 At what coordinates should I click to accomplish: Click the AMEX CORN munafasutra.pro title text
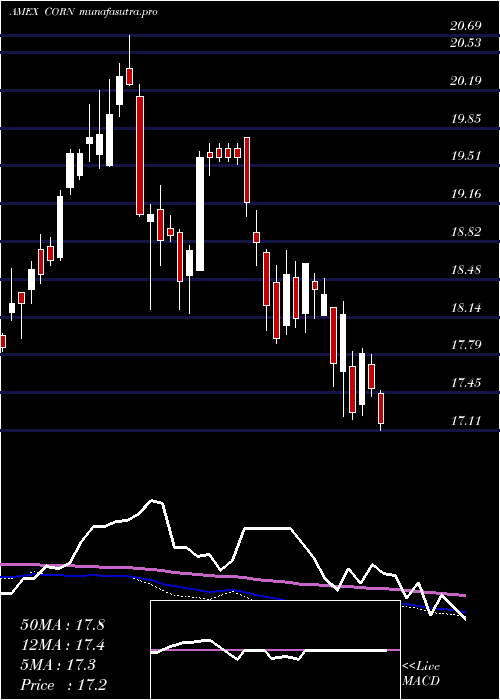point(84,12)
